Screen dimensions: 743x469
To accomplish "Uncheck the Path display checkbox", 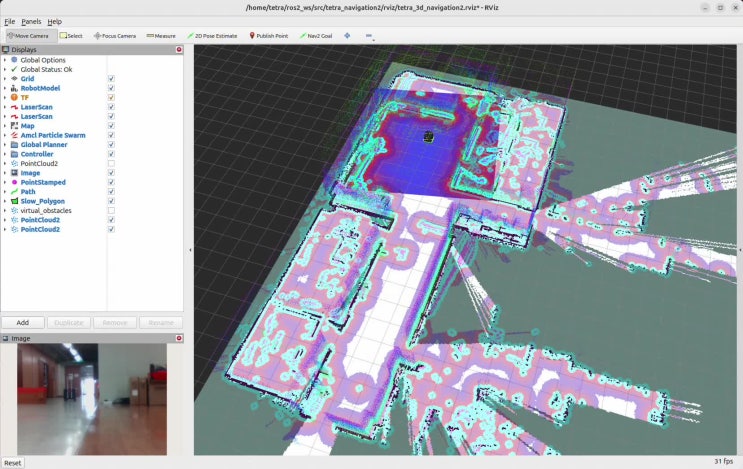I will point(111,191).
